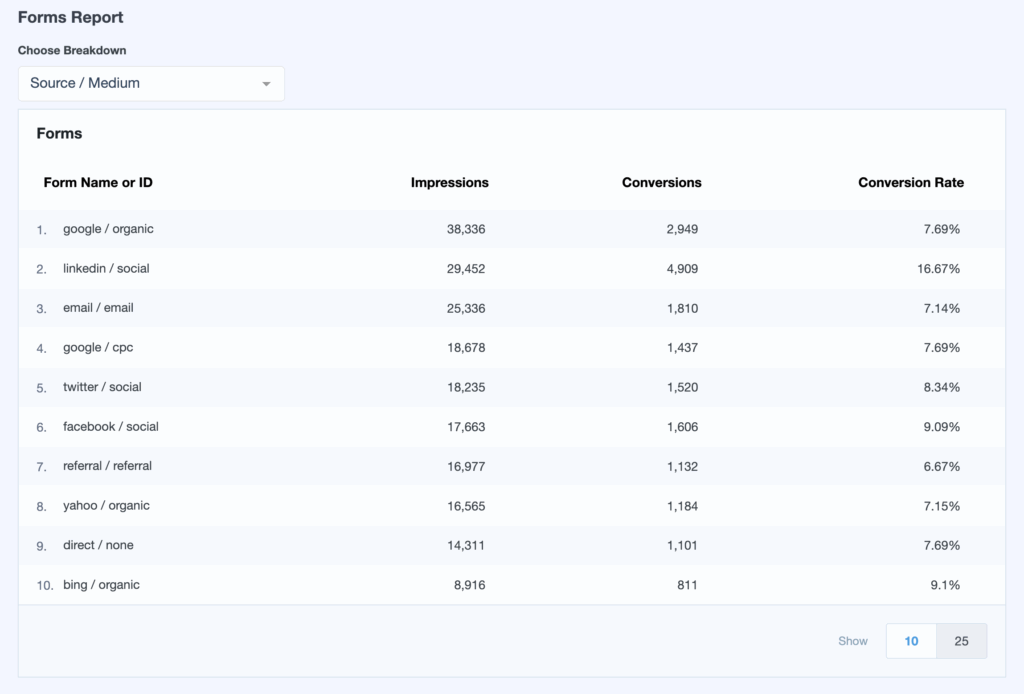Select the twitter / social row
This screenshot has width=1024, height=694.
[x=100, y=387]
